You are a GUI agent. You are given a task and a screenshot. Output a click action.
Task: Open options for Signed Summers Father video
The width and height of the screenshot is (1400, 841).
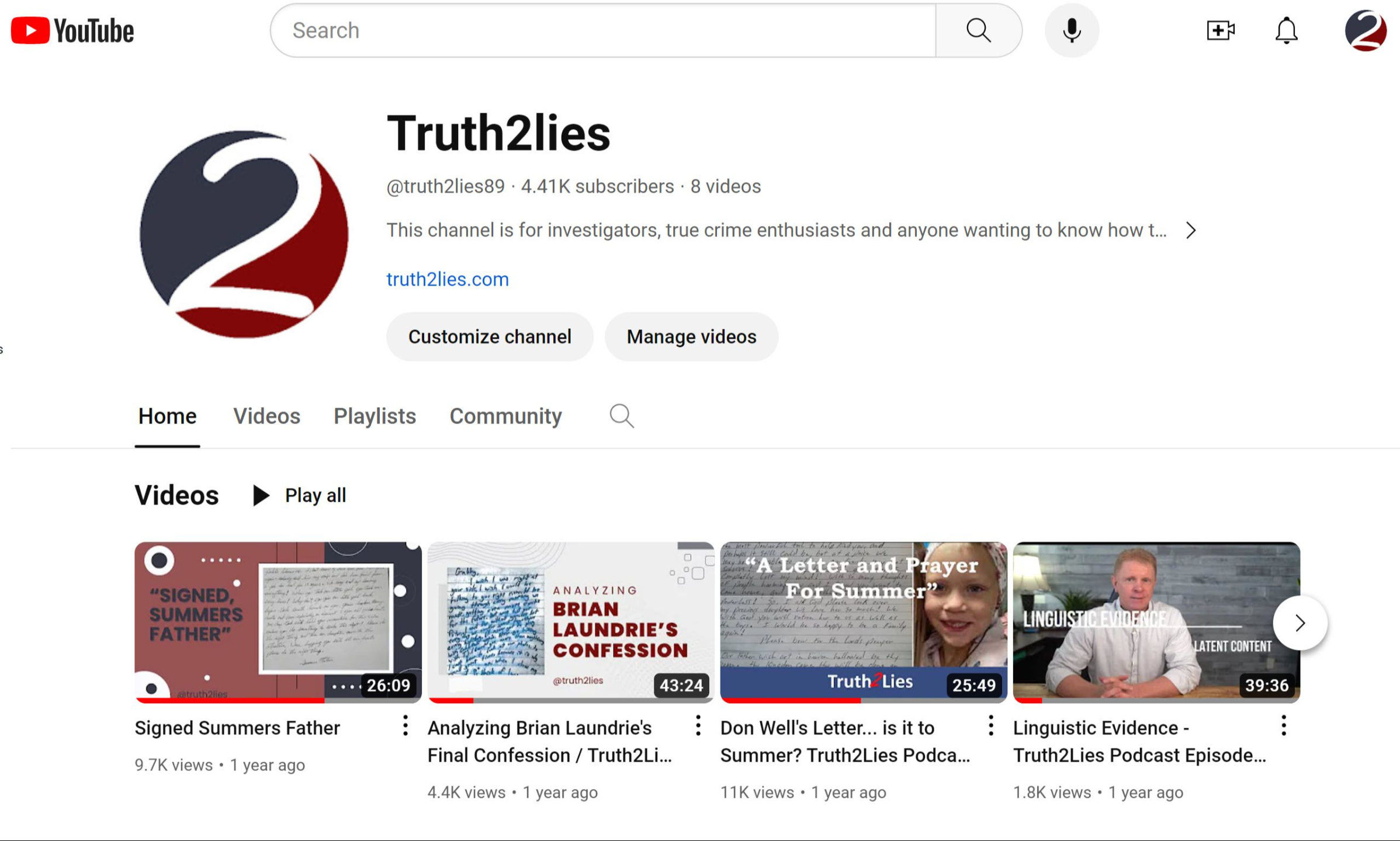point(405,726)
